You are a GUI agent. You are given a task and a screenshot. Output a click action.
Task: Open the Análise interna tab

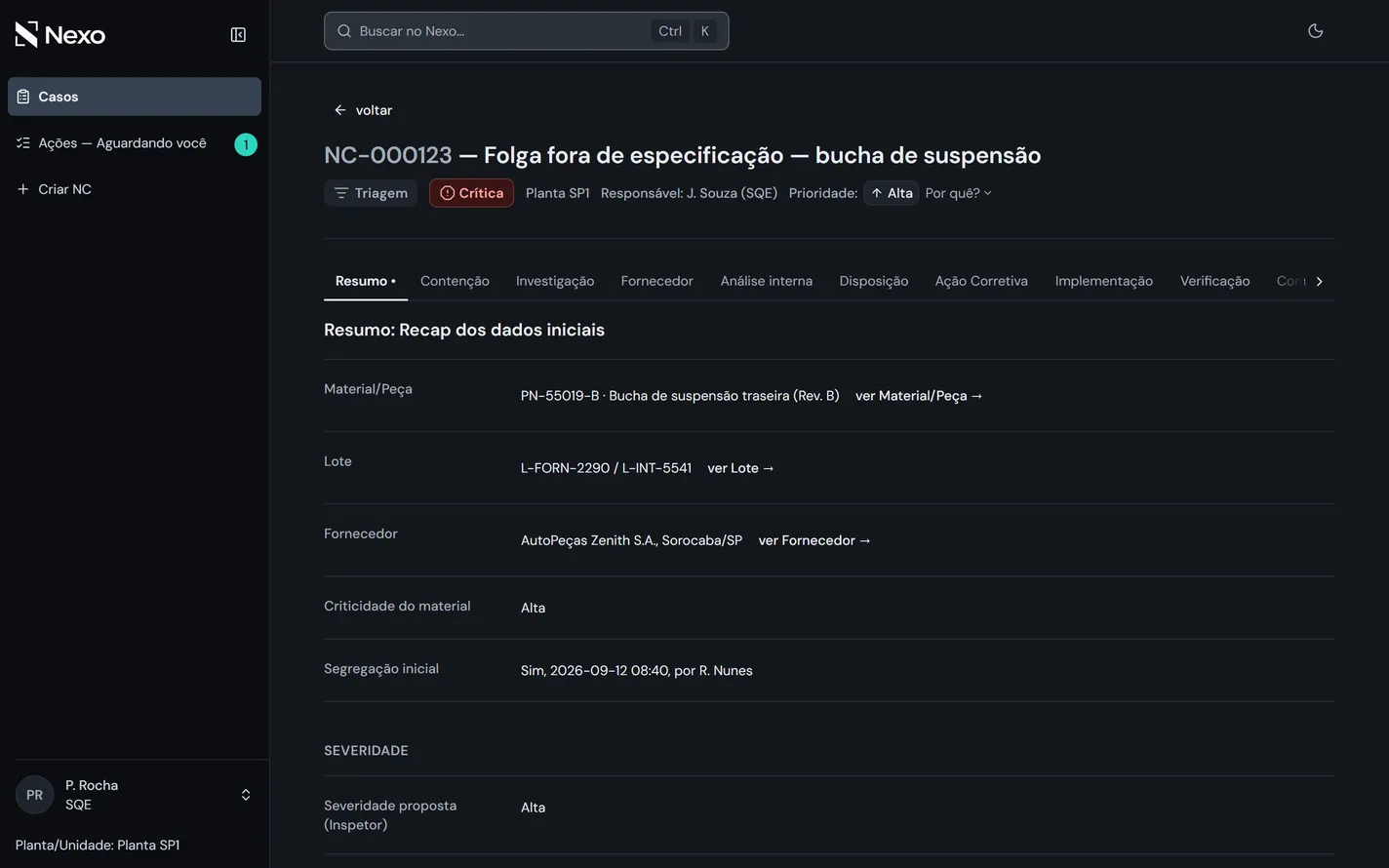[767, 281]
